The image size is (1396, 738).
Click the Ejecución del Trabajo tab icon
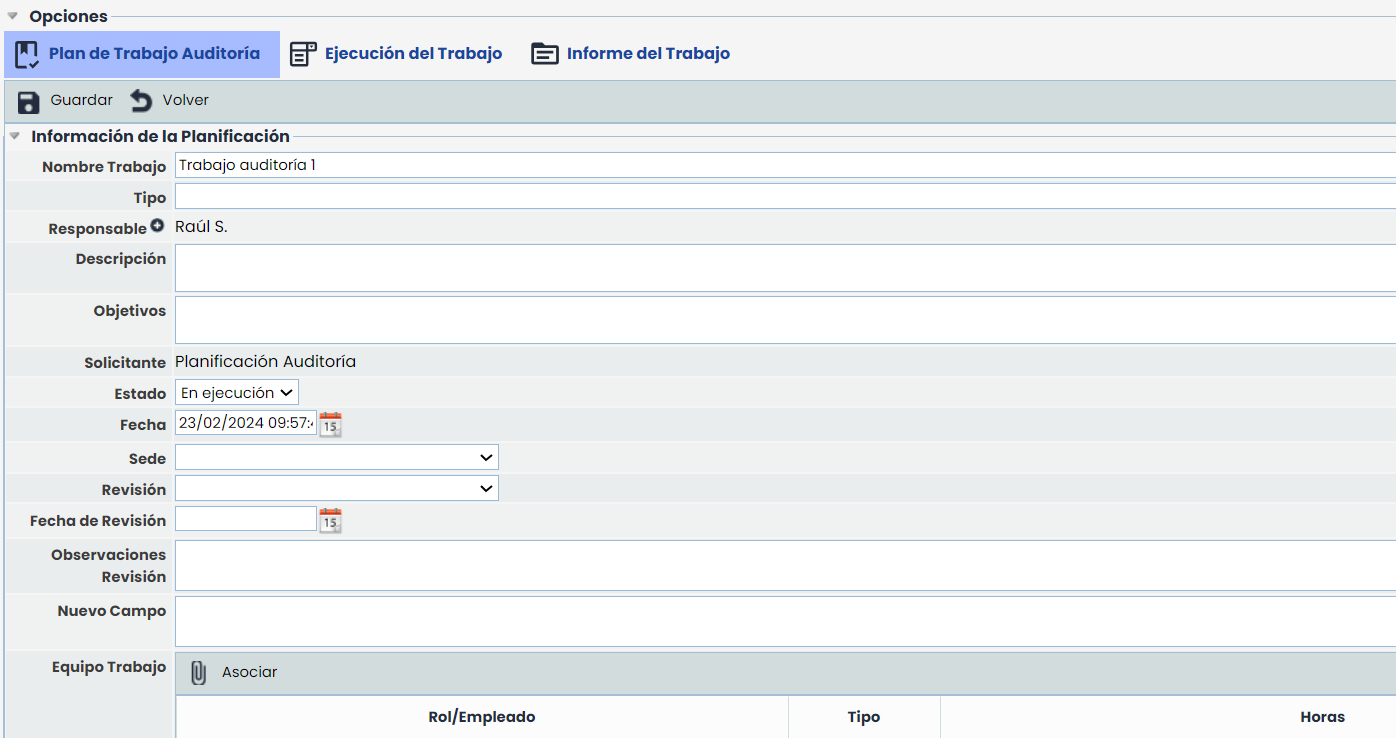[x=303, y=54]
